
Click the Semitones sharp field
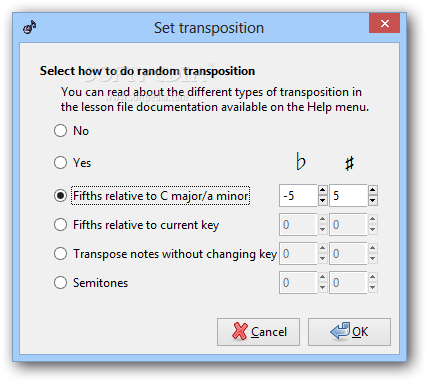(x=348, y=283)
